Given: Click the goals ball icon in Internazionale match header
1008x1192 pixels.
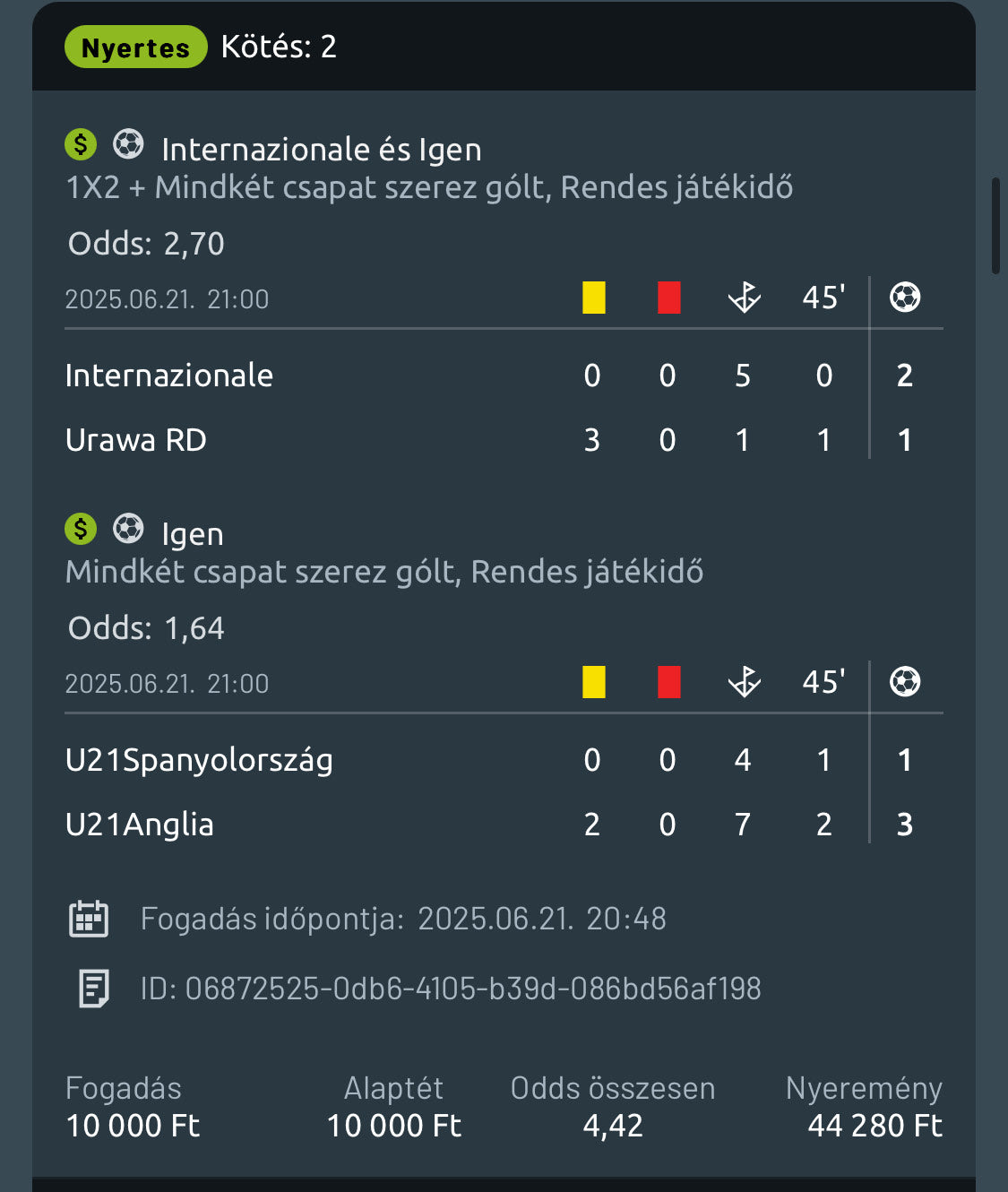Looking at the screenshot, I should (x=905, y=298).
